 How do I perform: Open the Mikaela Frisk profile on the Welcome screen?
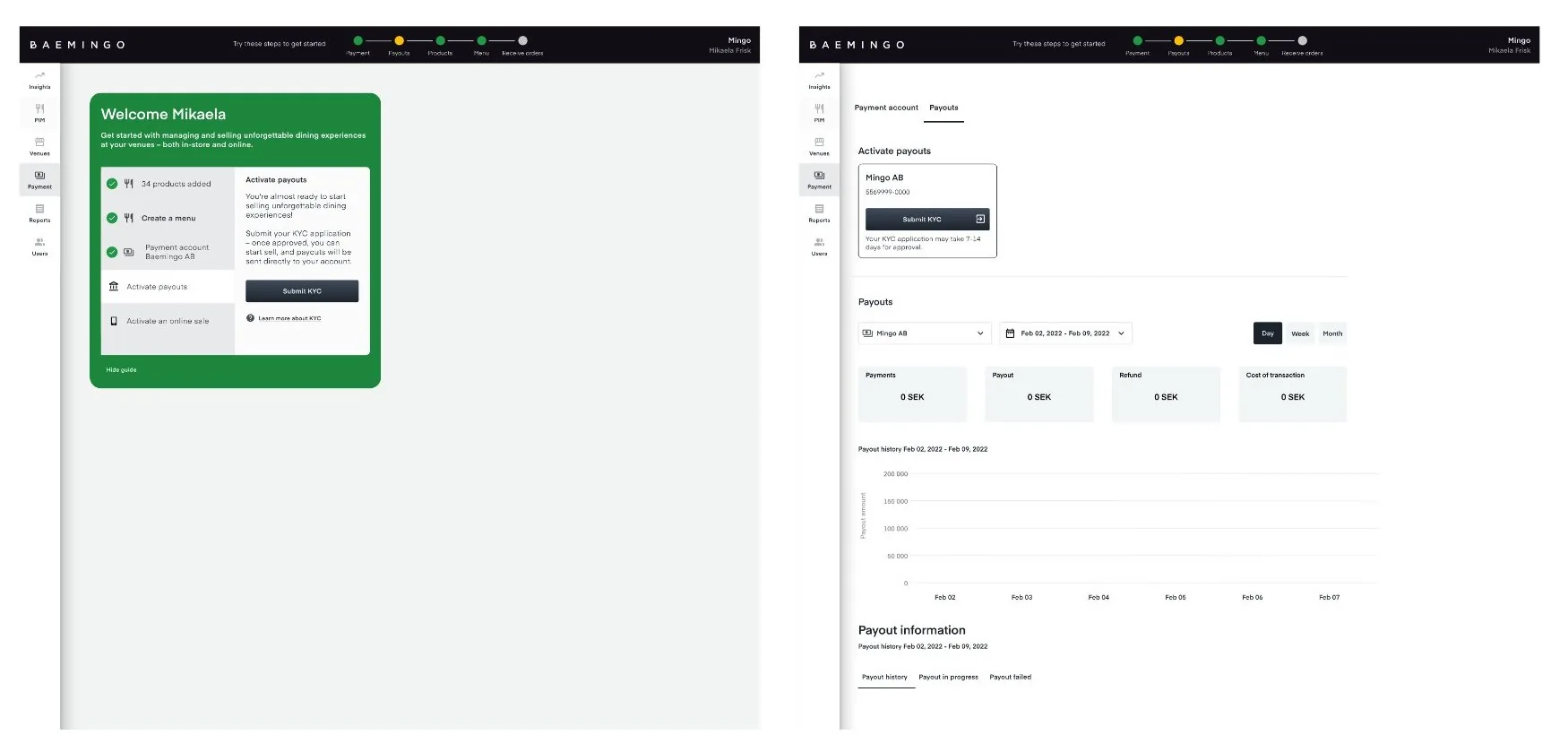[729, 45]
